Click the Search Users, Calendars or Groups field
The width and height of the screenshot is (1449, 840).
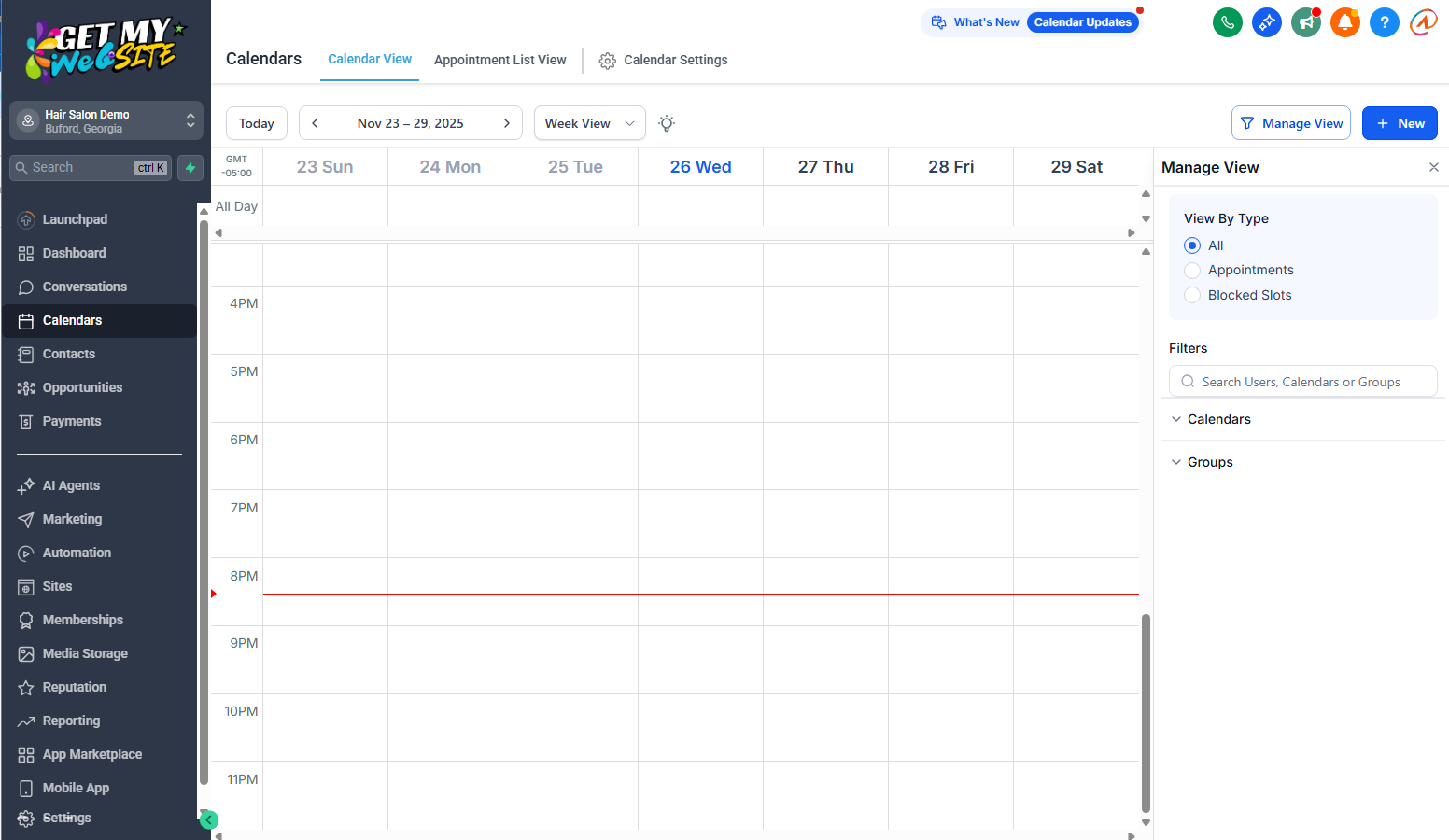[1302, 382]
